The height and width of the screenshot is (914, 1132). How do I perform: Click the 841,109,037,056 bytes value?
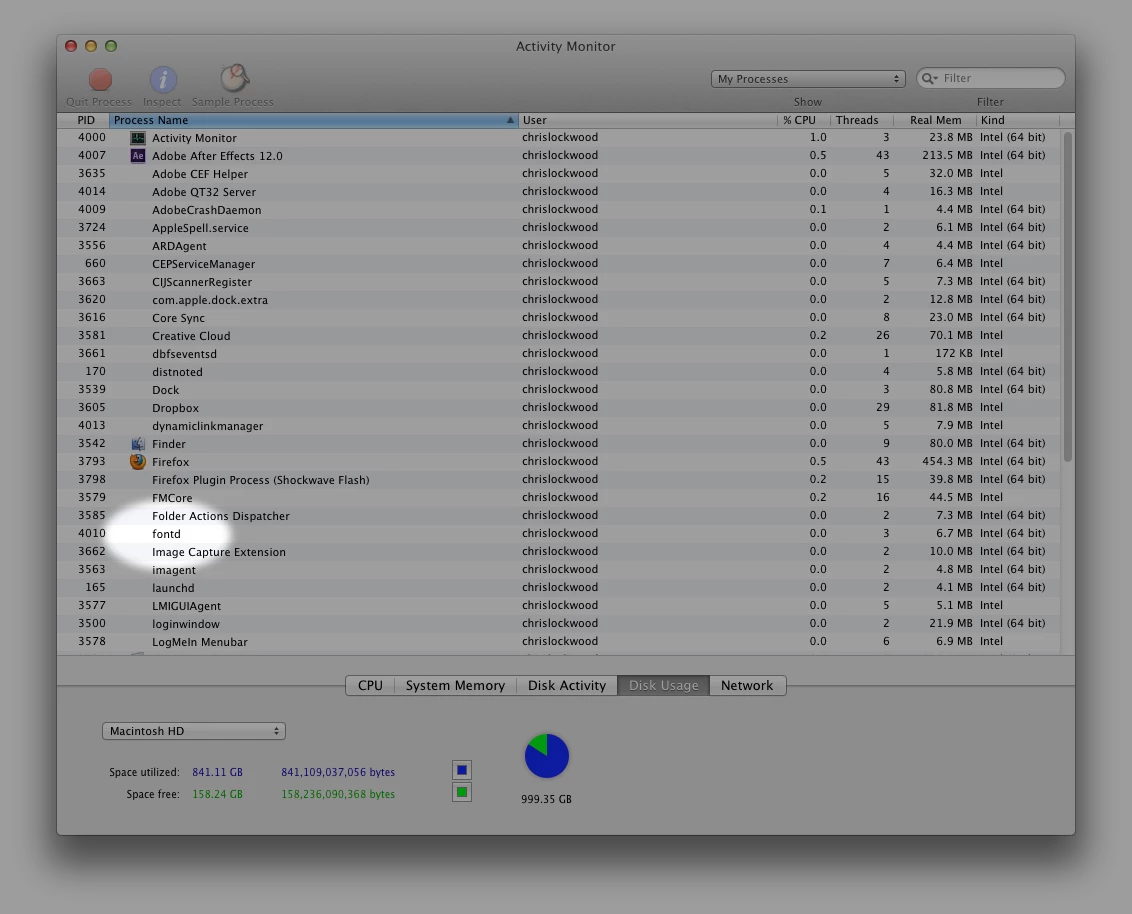click(338, 772)
